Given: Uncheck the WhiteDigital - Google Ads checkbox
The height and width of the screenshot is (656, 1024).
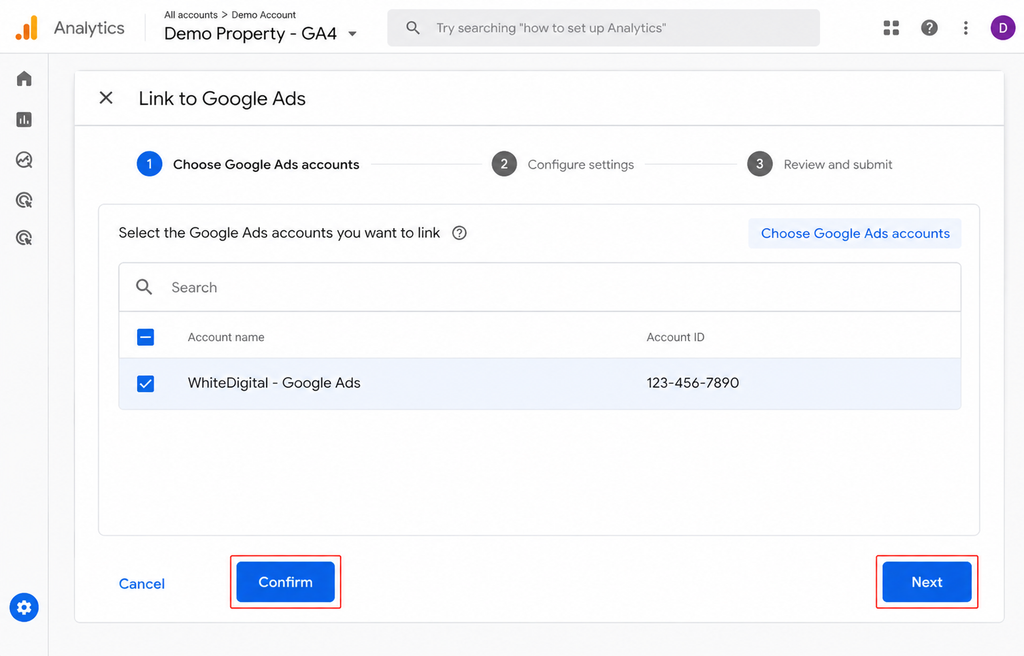Looking at the screenshot, I should pos(146,384).
